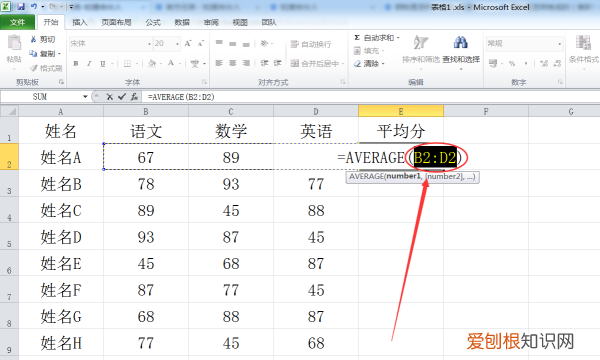
Task: Toggle Wrap Text (自动换行)
Action: click(311, 44)
